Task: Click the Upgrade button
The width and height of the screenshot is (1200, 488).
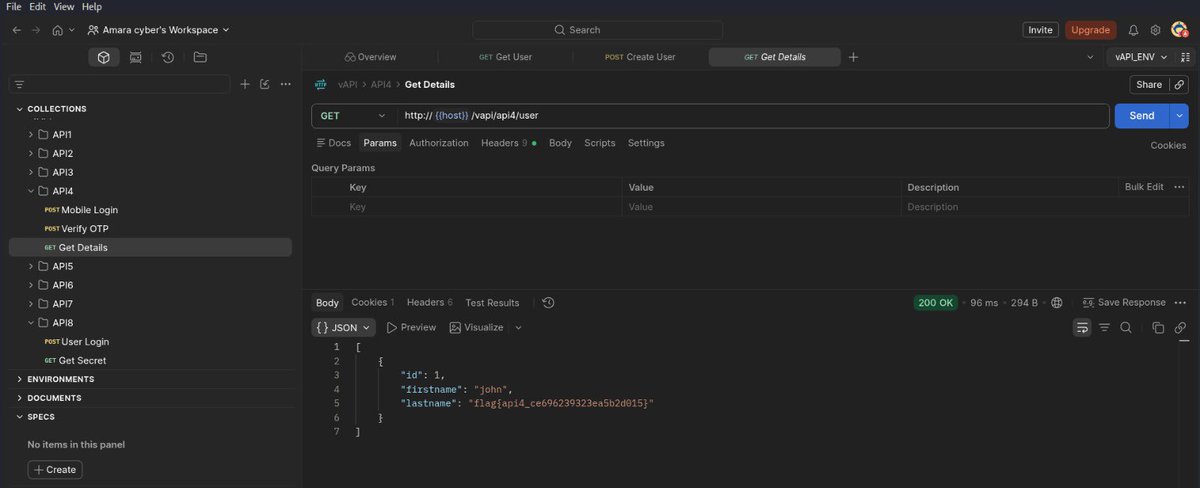Action: tap(1090, 30)
